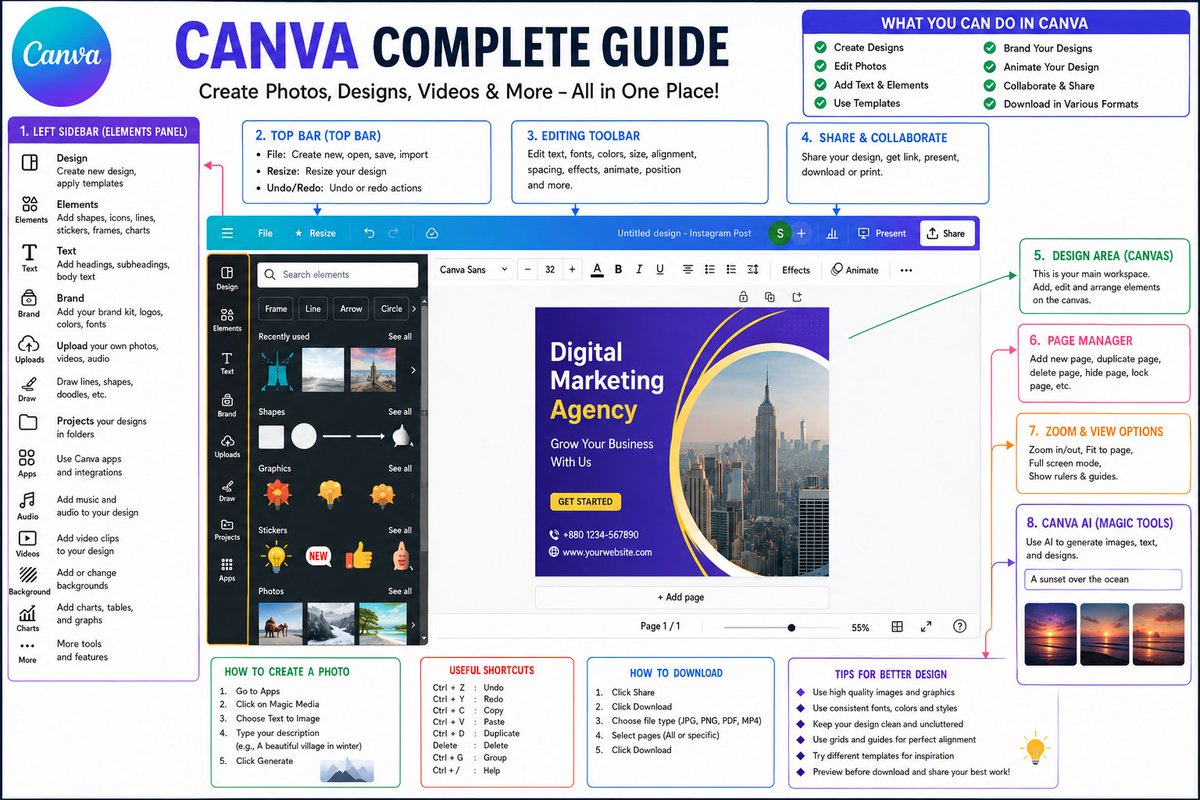This screenshot has height=800, width=1200.
Task: Open the three-dot more options menu
Action: [906, 270]
